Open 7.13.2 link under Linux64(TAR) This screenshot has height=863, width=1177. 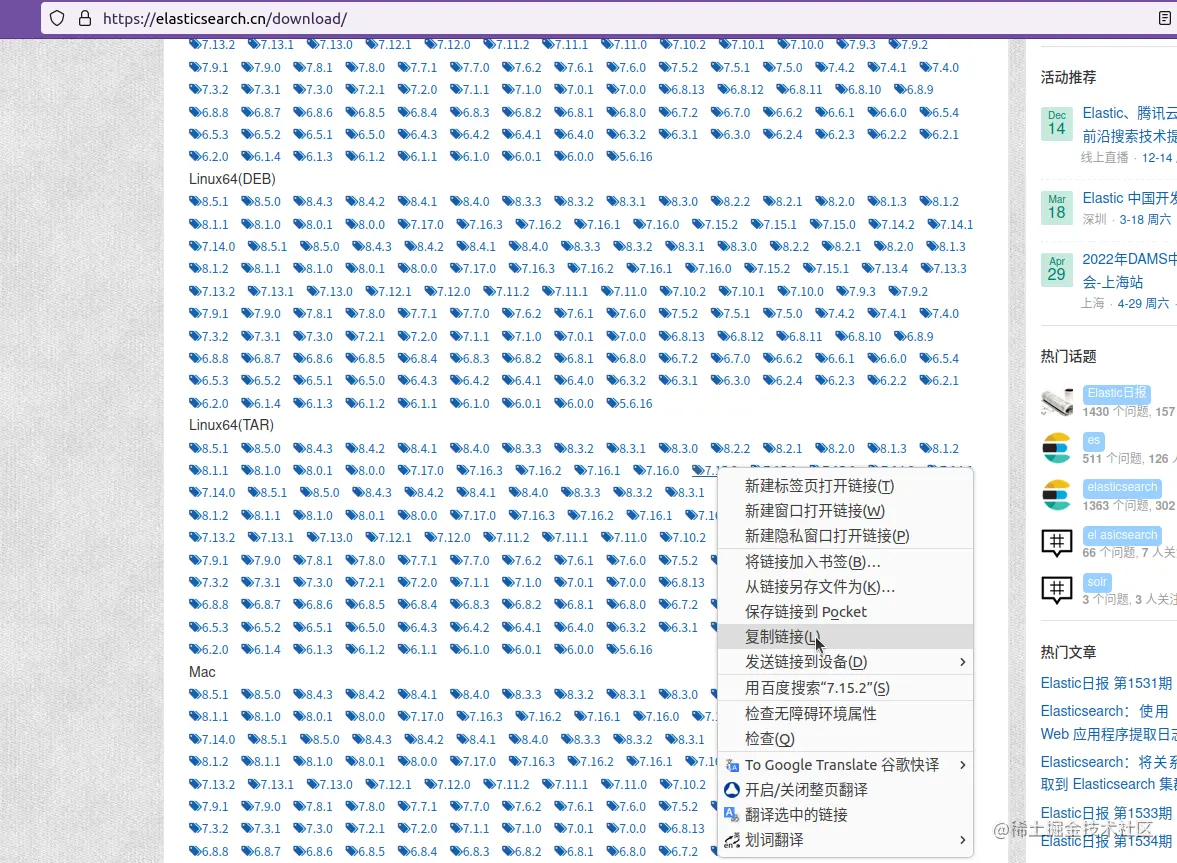coord(212,538)
